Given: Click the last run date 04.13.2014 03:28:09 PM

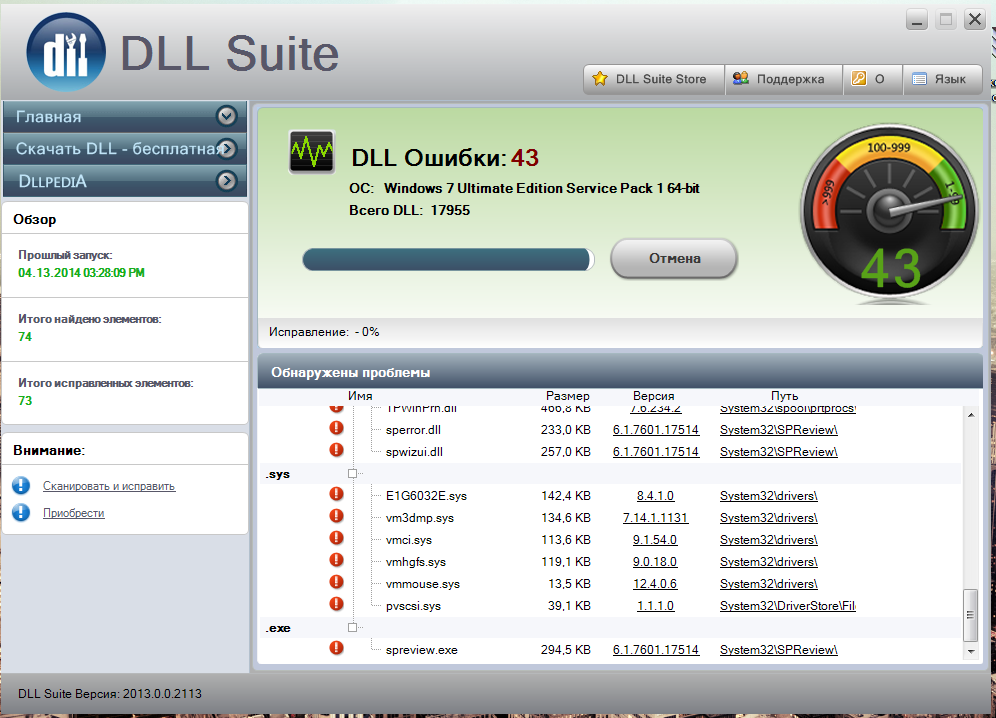Looking at the screenshot, I should coord(81,273).
